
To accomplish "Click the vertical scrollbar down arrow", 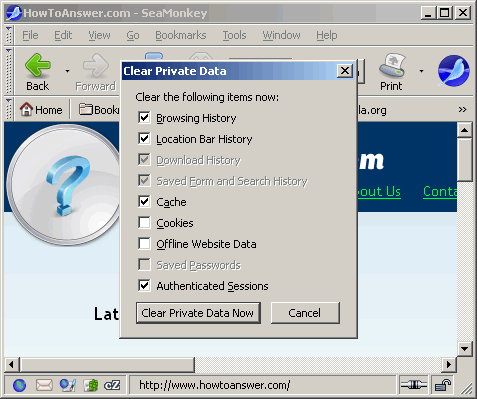I will click(x=465, y=349).
